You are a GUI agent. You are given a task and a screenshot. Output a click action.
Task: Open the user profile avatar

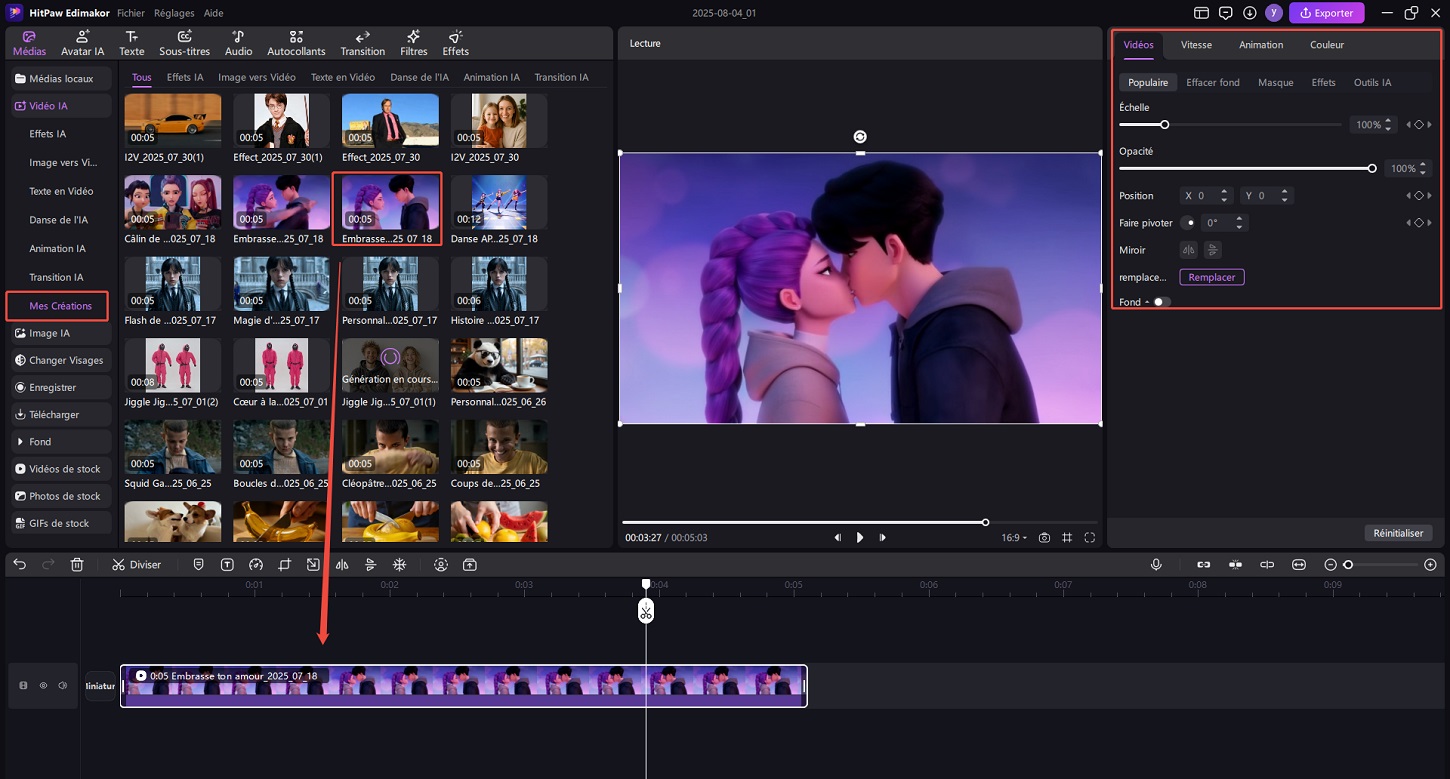(x=1273, y=13)
